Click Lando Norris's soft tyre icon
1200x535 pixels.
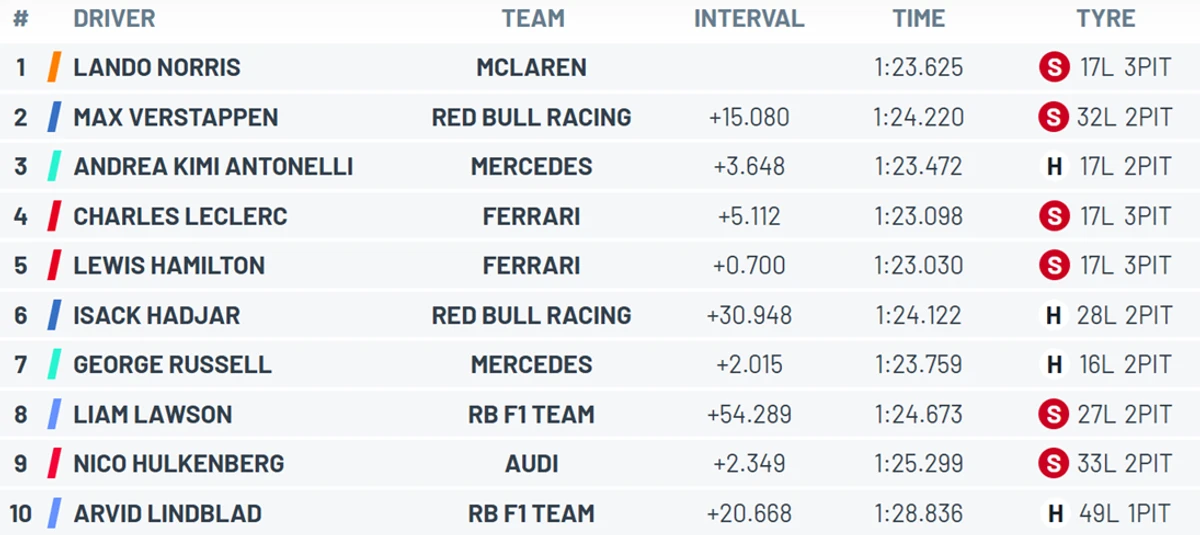tap(1054, 68)
